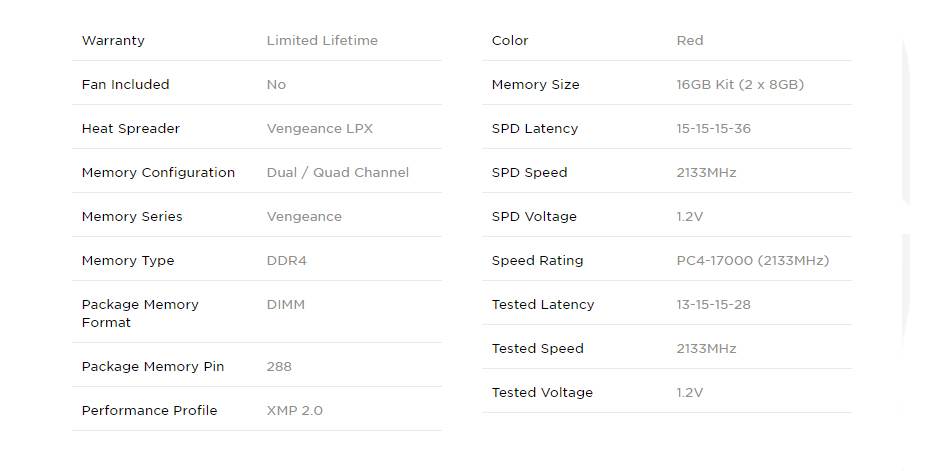Select the Limited Lifetime warranty value
The width and height of the screenshot is (925, 471).
pyautogui.click(x=322, y=41)
